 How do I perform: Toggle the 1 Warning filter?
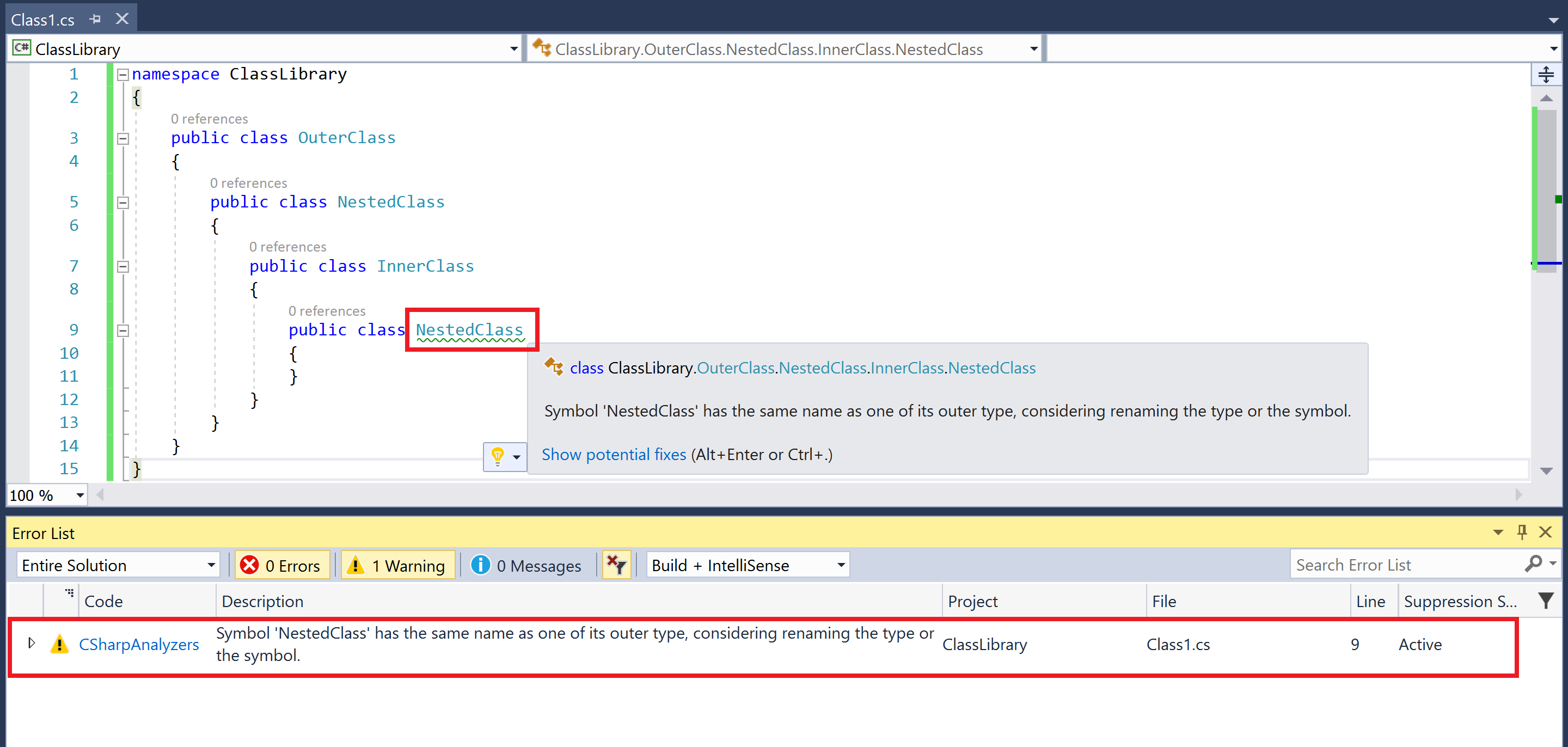click(x=398, y=565)
